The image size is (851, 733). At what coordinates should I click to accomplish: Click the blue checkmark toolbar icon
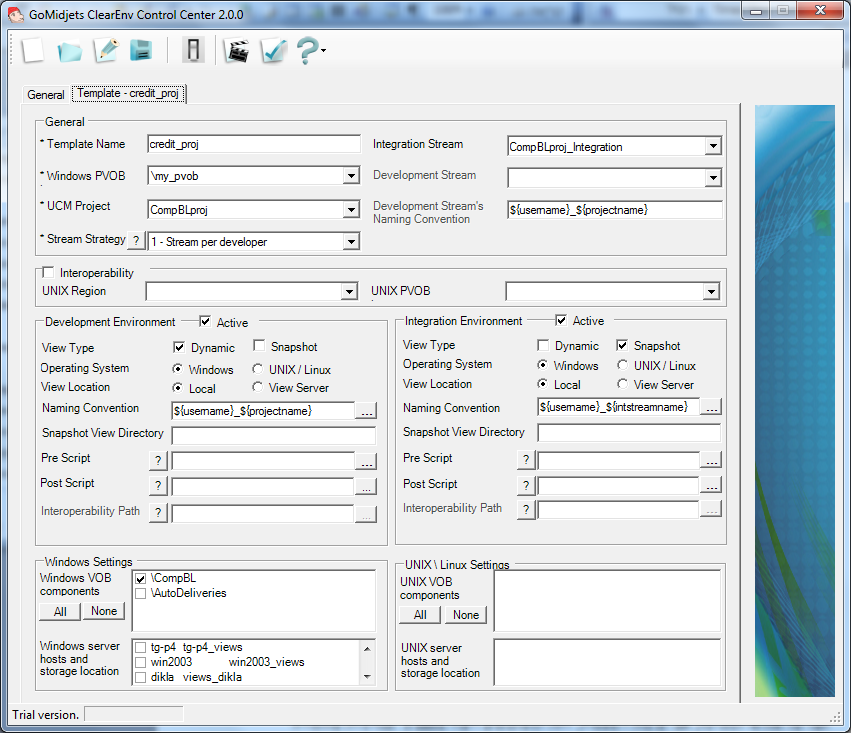pos(273,50)
